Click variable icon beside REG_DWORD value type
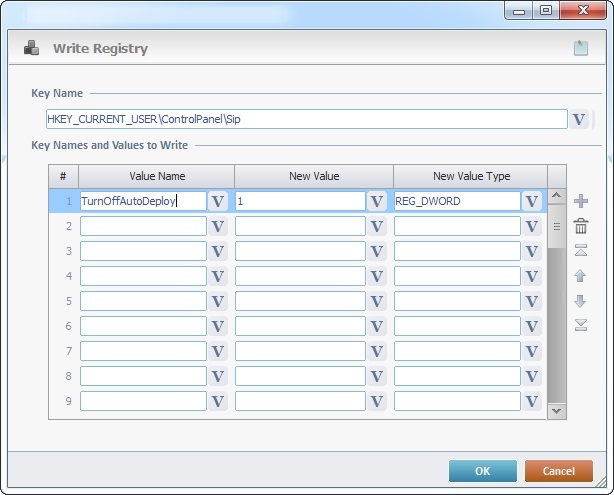The width and height of the screenshot is (614, 495). pyautogui.click(x=532, y=201)
